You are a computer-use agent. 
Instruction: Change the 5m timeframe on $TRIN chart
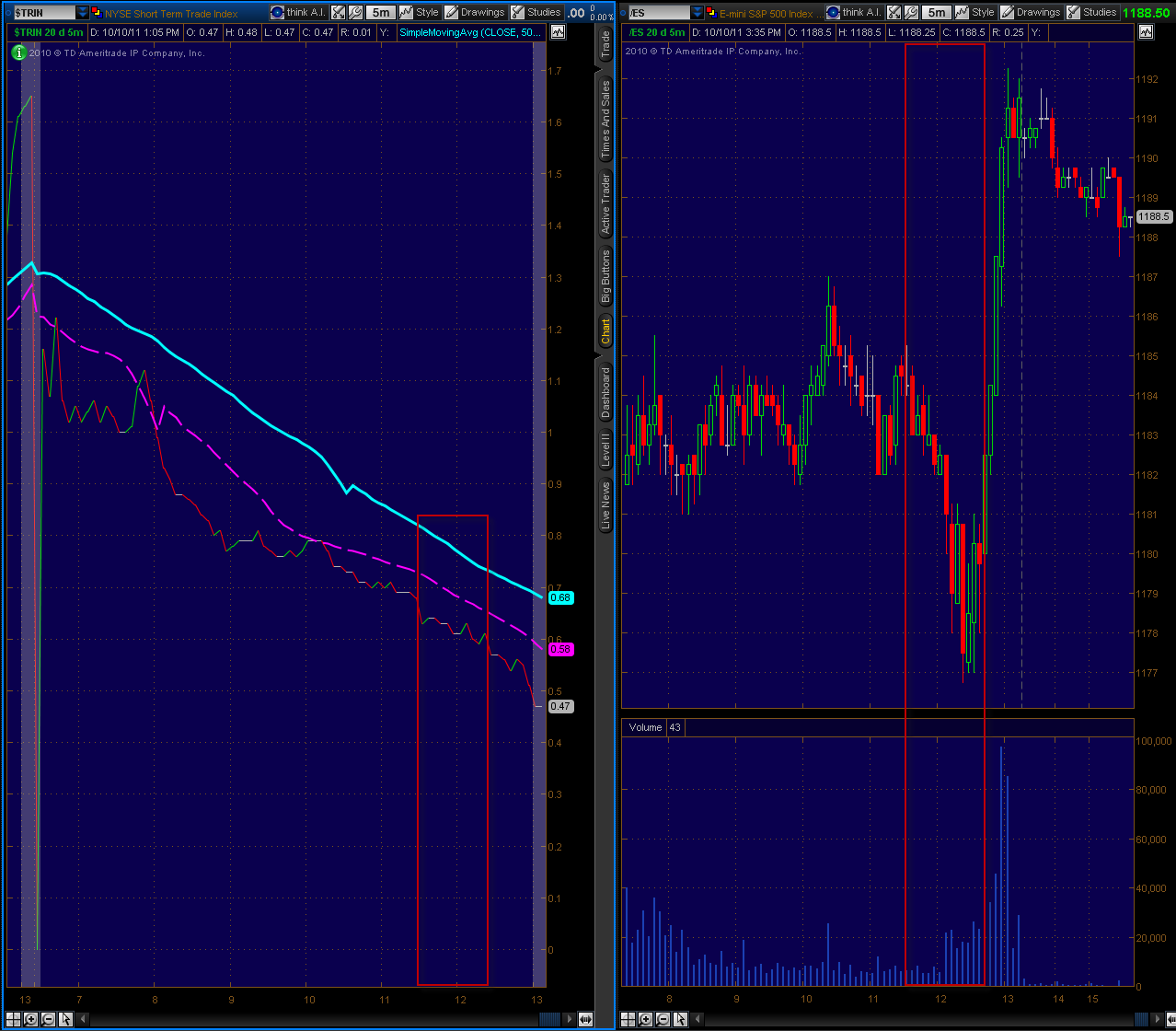pos(380,13)
